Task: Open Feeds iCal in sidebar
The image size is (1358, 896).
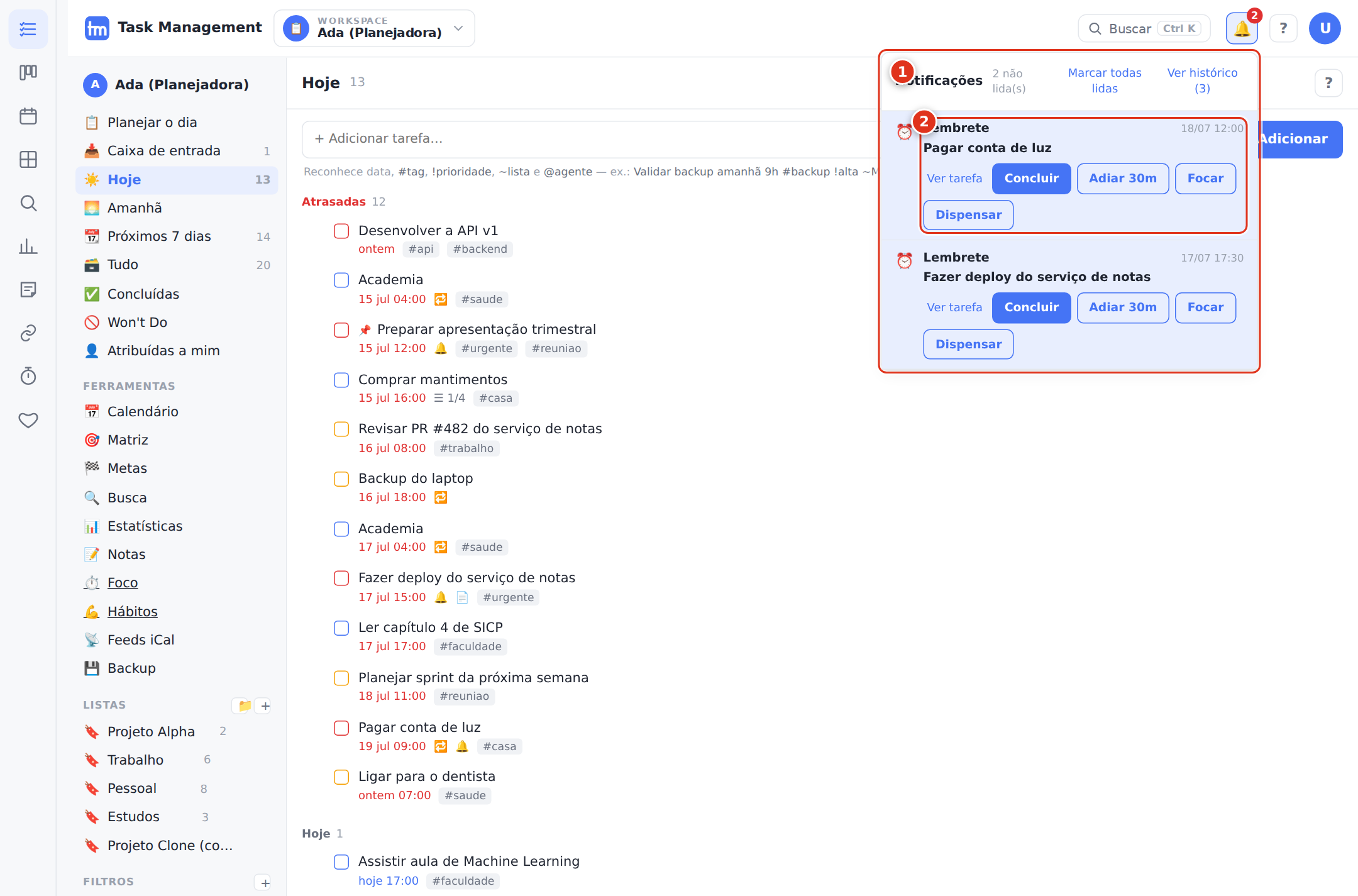Action: click(177, 640)
